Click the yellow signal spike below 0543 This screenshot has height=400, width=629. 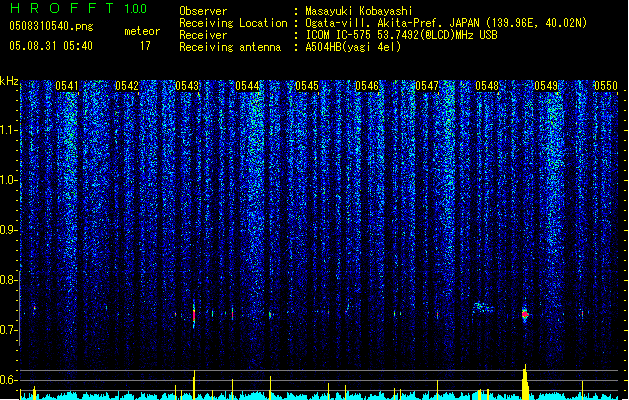[x=194, y=385]
